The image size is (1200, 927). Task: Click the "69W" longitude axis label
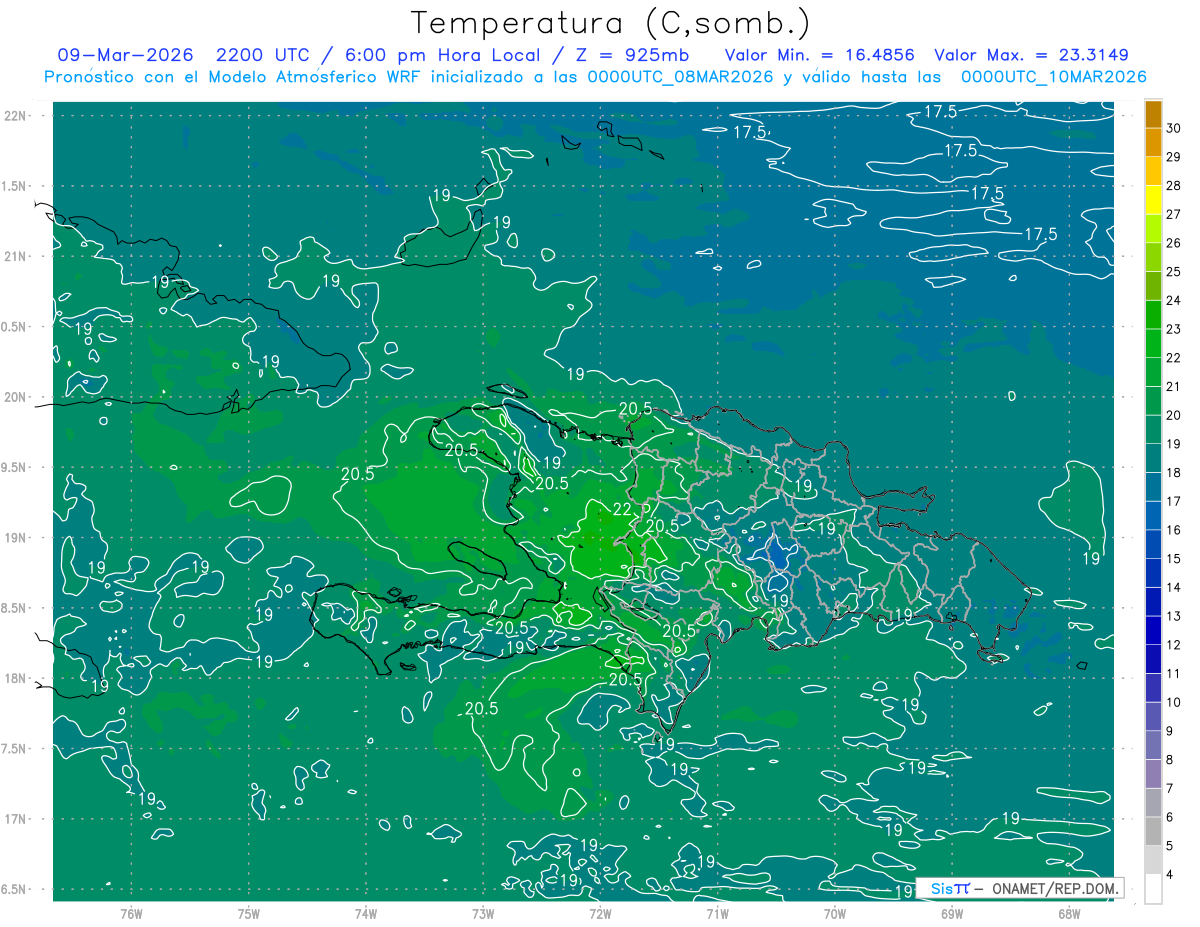point(952,913)
